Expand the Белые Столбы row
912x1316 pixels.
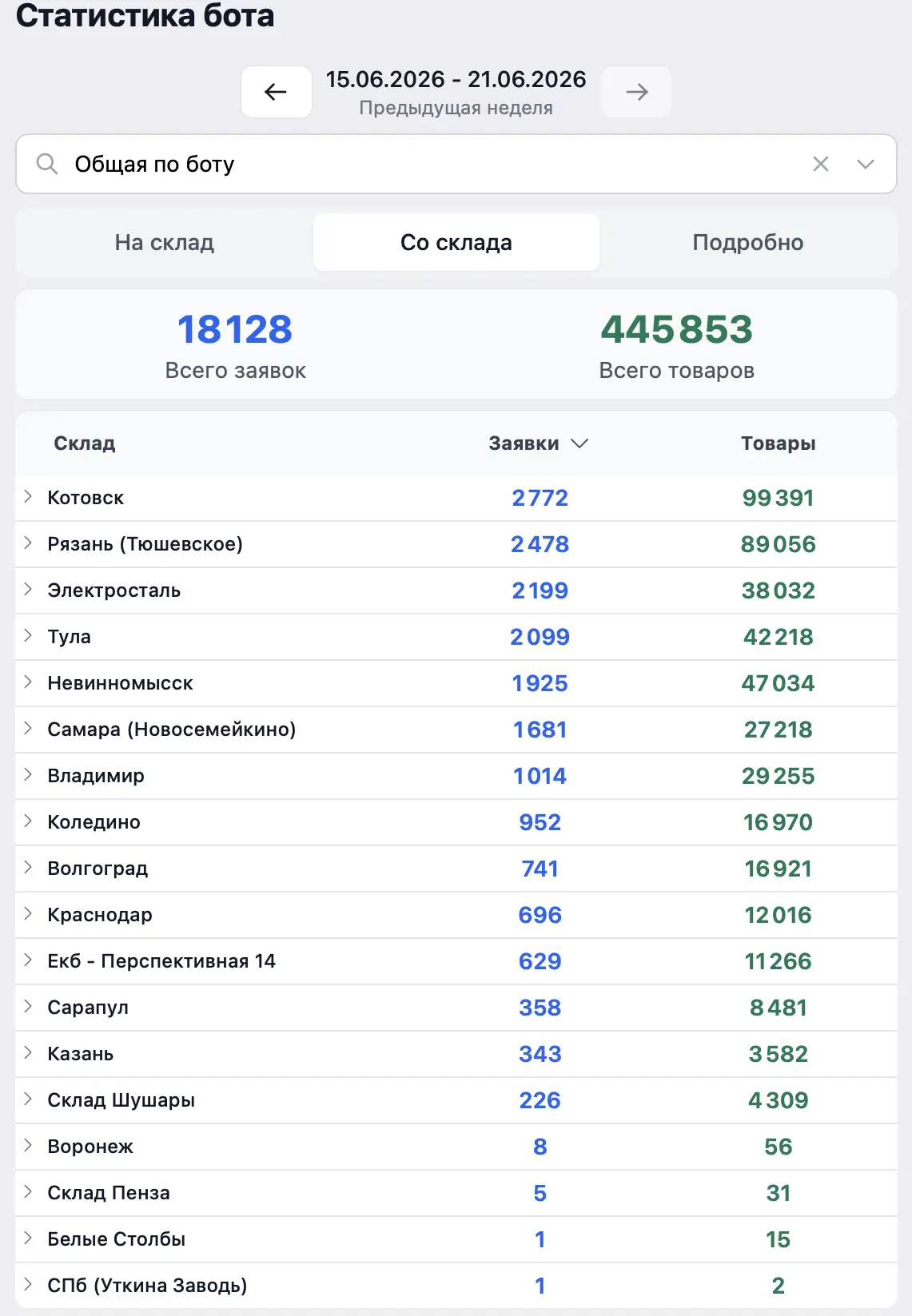point(28,1238)
